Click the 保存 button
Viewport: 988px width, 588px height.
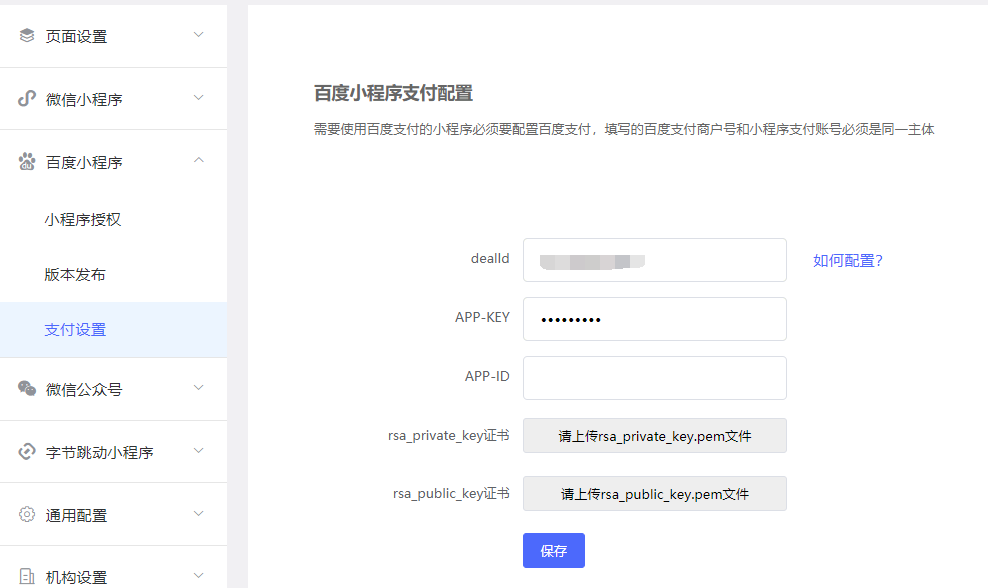[554, 551]
